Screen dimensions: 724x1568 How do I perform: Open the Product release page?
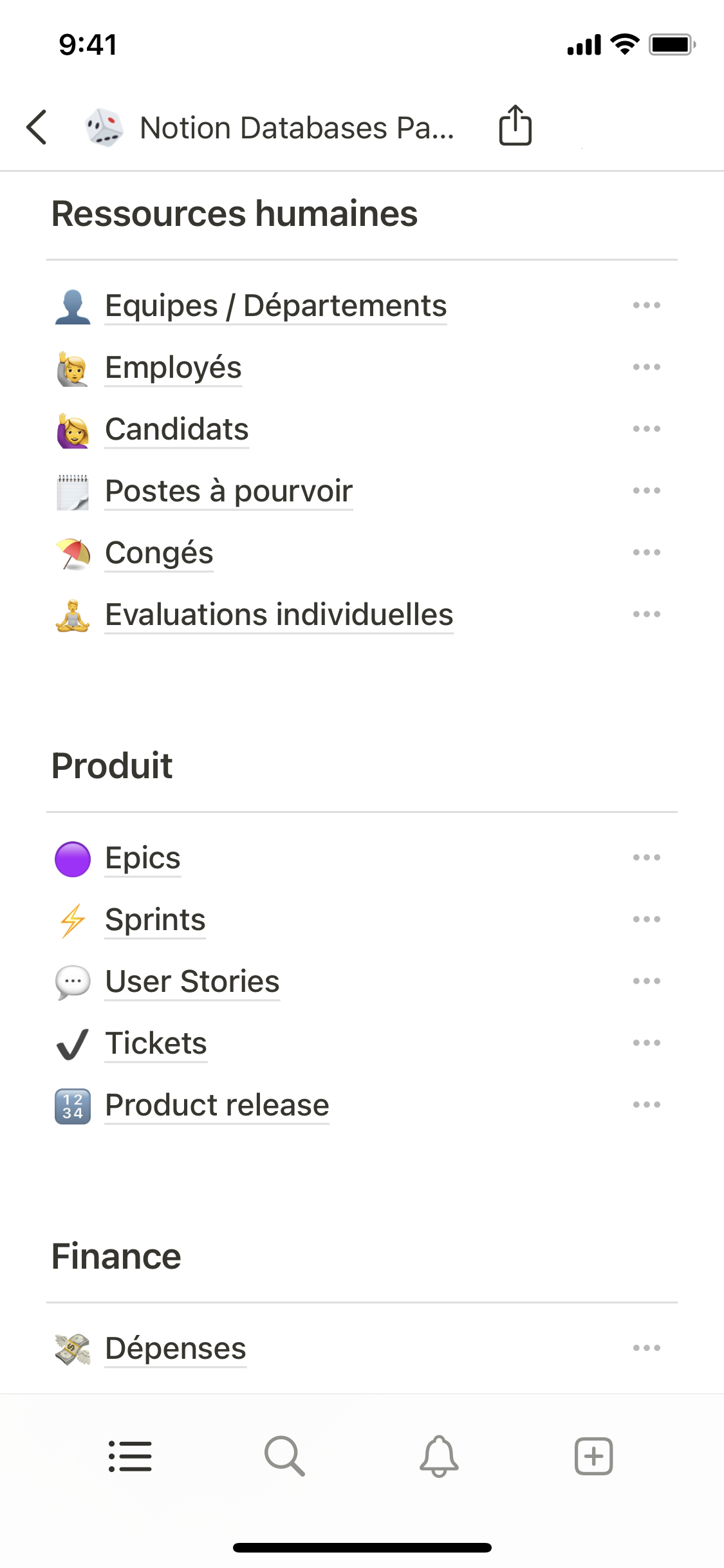tap(217, 1105)
